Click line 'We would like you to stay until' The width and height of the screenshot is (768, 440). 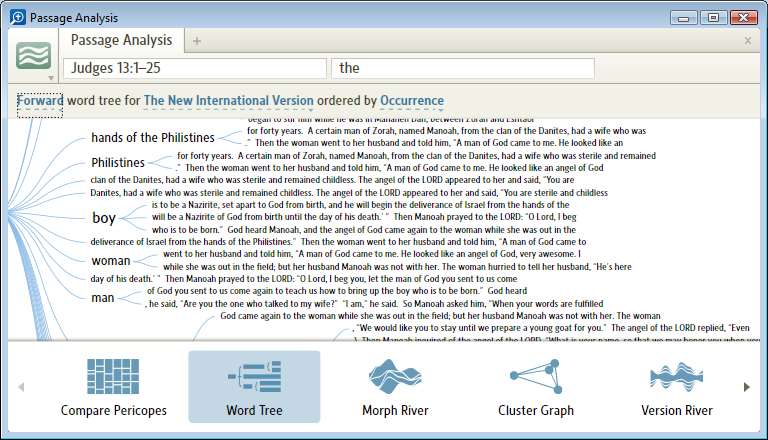tap(552, 328)
